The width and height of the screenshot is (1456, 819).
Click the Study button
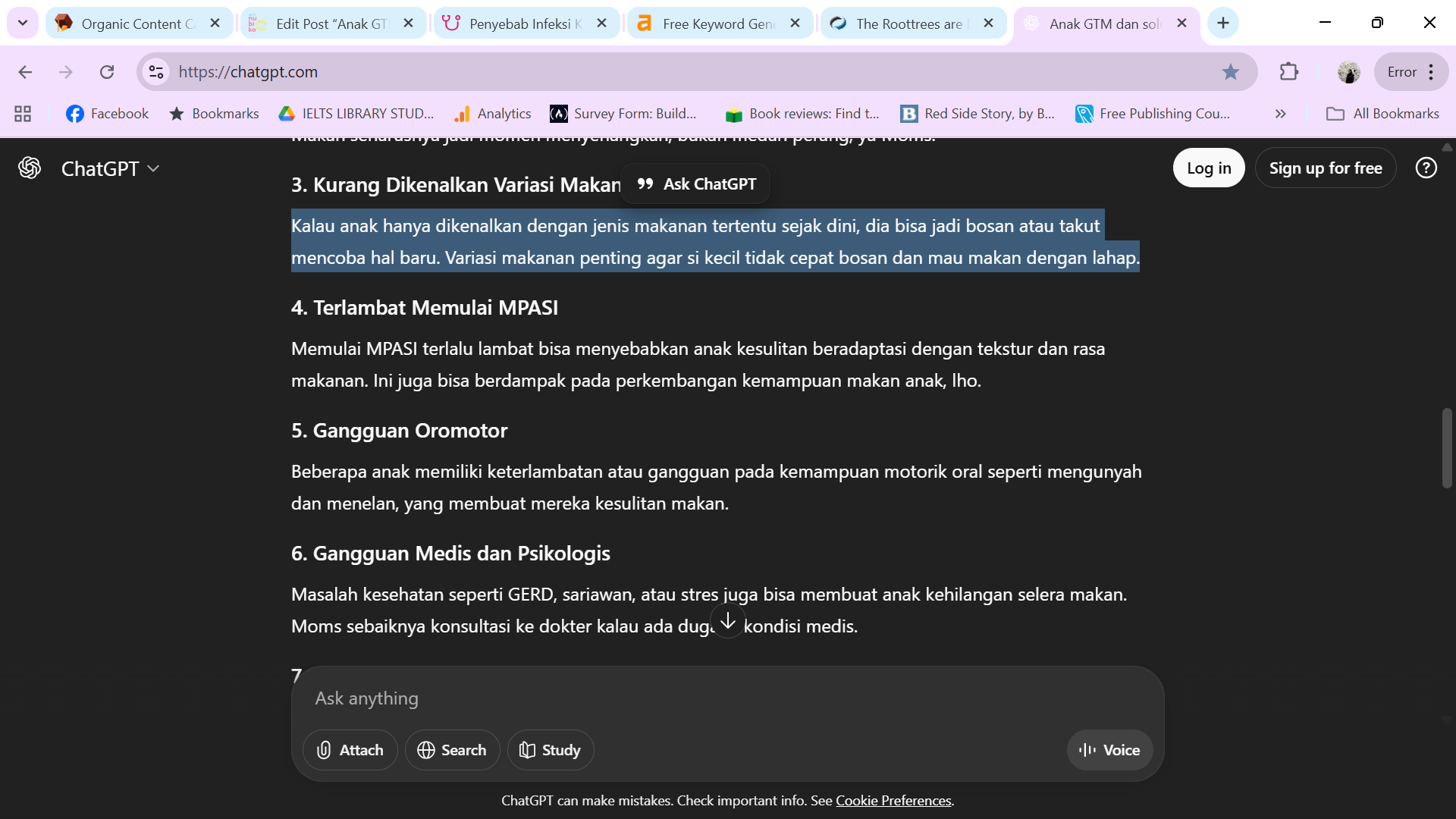(550, 750)
